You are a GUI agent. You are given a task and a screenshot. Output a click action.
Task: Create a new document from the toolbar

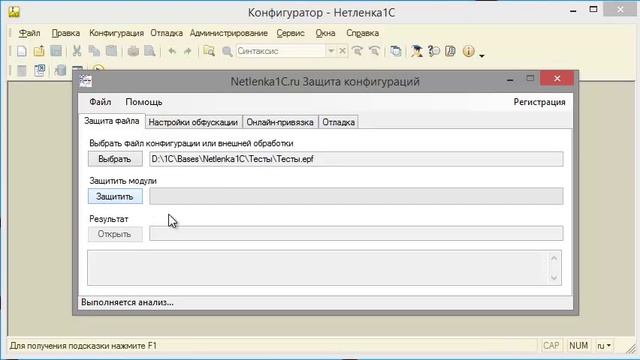coord(22,51)
